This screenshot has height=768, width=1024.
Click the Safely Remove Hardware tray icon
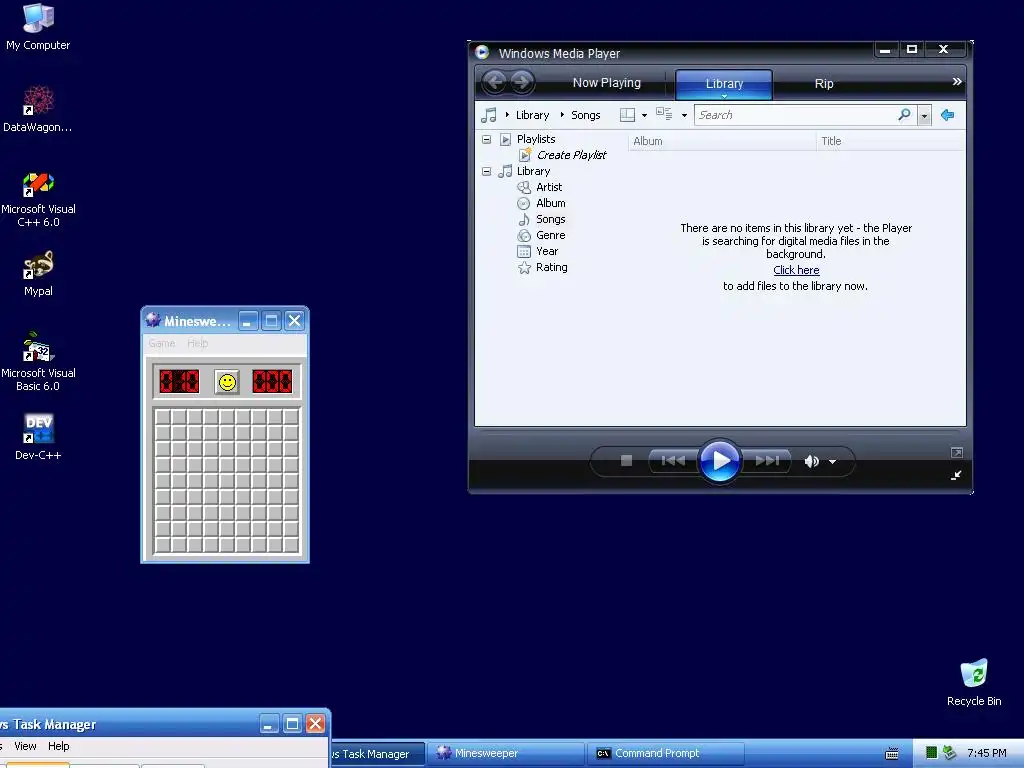[950, 753]
